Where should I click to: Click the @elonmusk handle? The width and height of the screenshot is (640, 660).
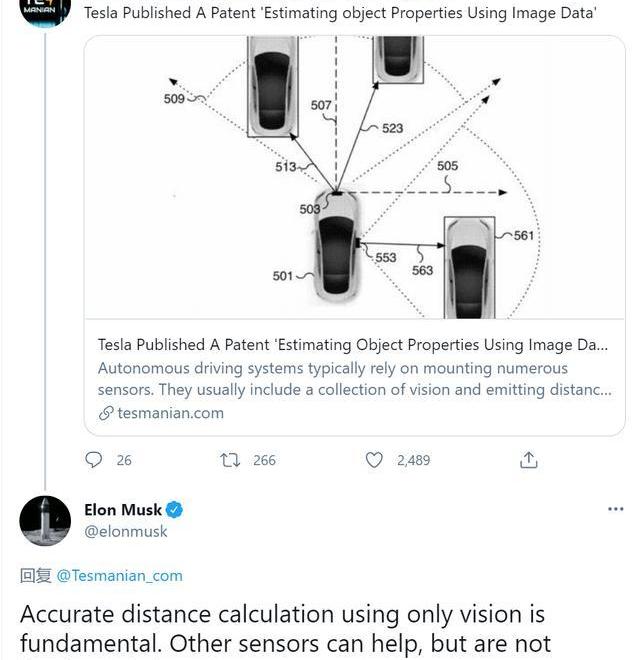[x=126, y=531]
